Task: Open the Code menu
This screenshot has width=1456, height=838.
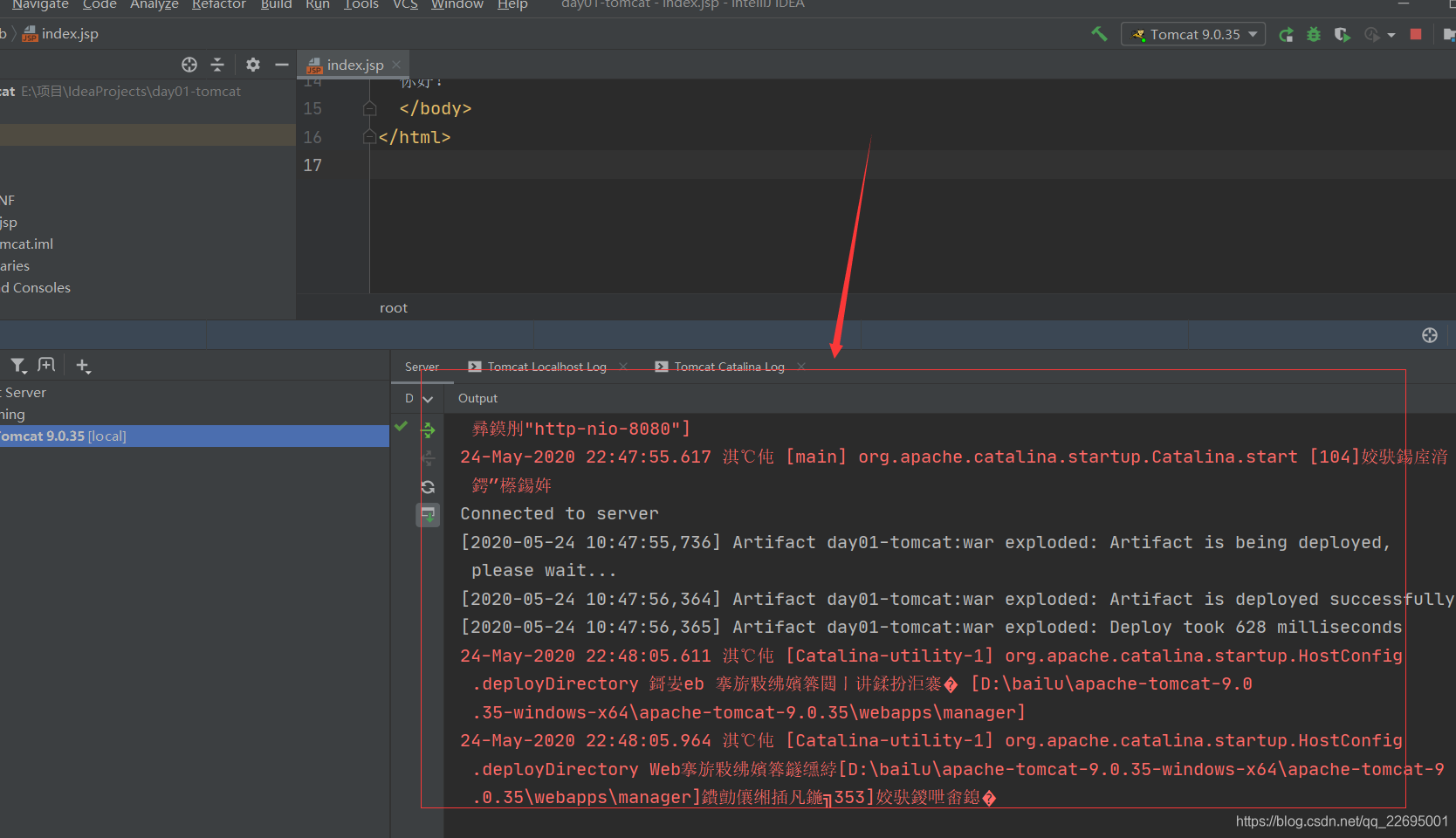Action: pos(100,5)
